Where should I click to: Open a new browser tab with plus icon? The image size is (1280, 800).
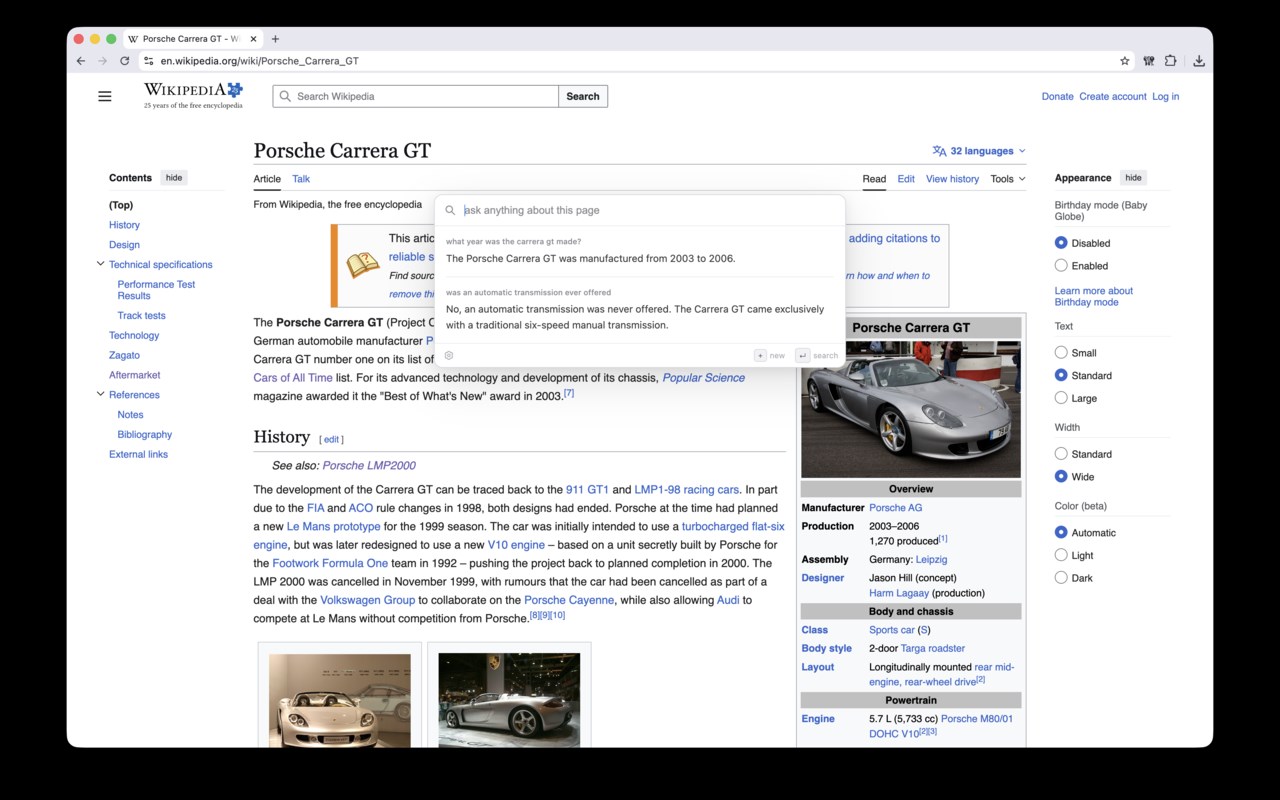(276, 39)
